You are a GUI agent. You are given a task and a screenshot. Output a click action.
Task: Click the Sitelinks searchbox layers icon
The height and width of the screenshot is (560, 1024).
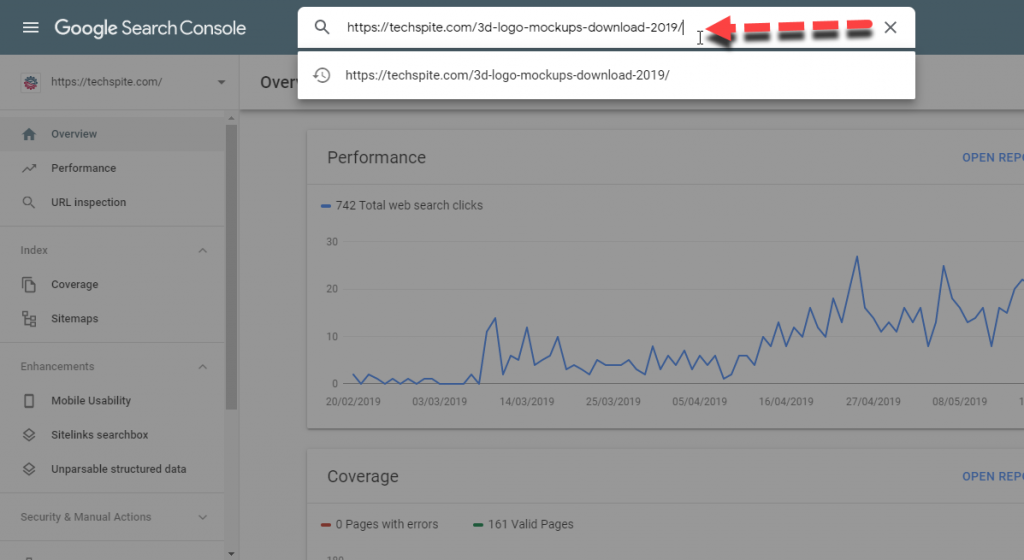(x=29, y=435)
